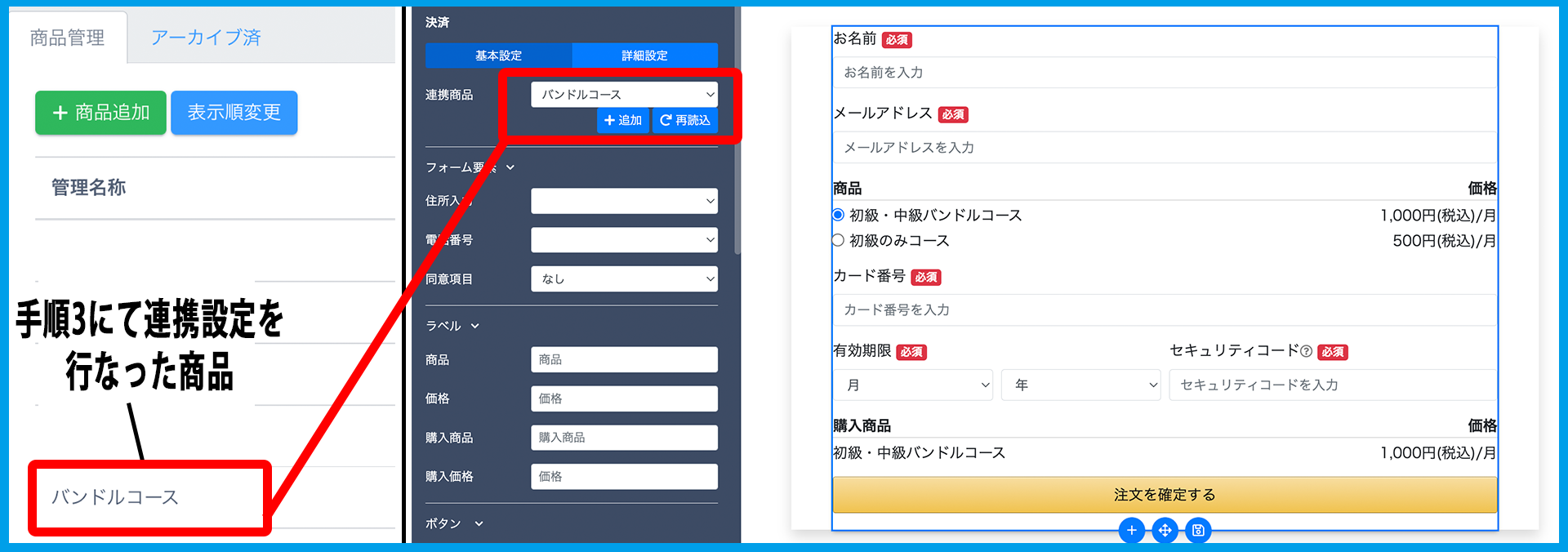
Task: Open the expiration year 年 dropdown
Action: coord(1081,385)
